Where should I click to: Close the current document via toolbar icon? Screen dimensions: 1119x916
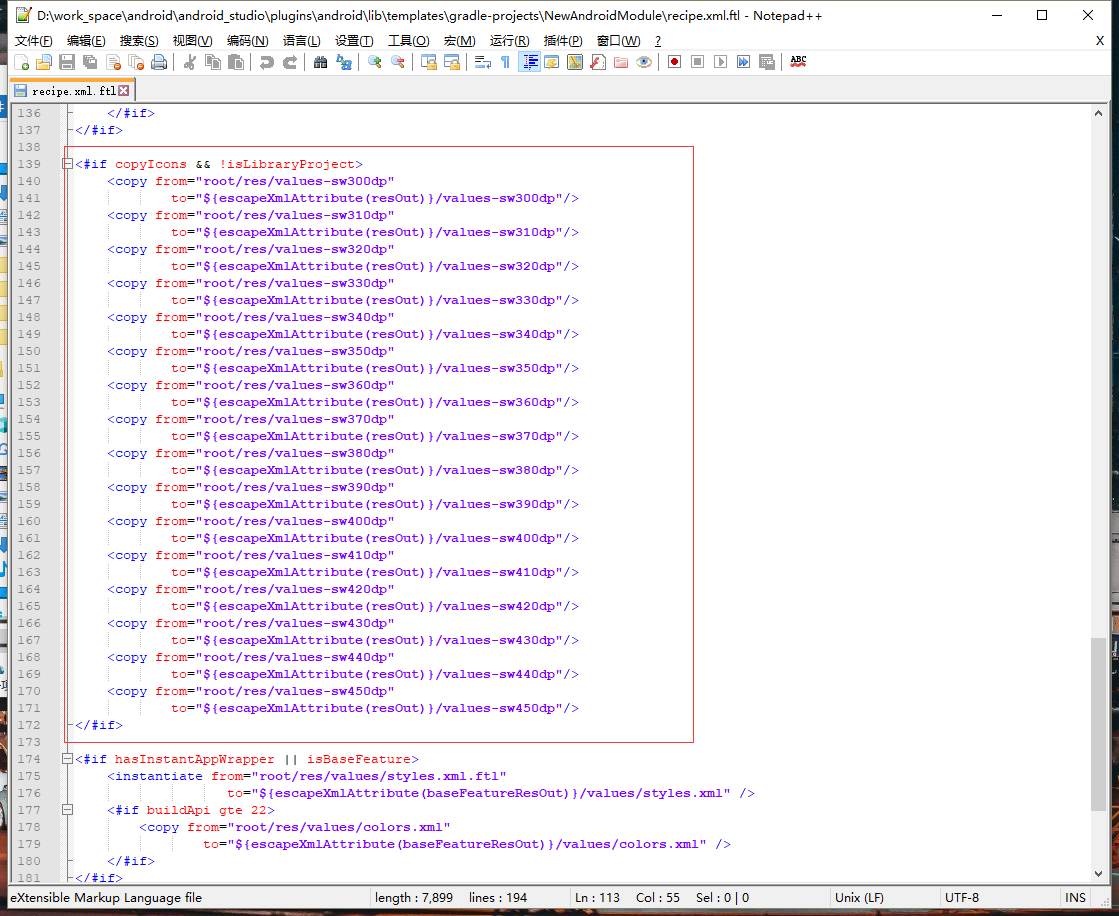(x=113, y=63)
